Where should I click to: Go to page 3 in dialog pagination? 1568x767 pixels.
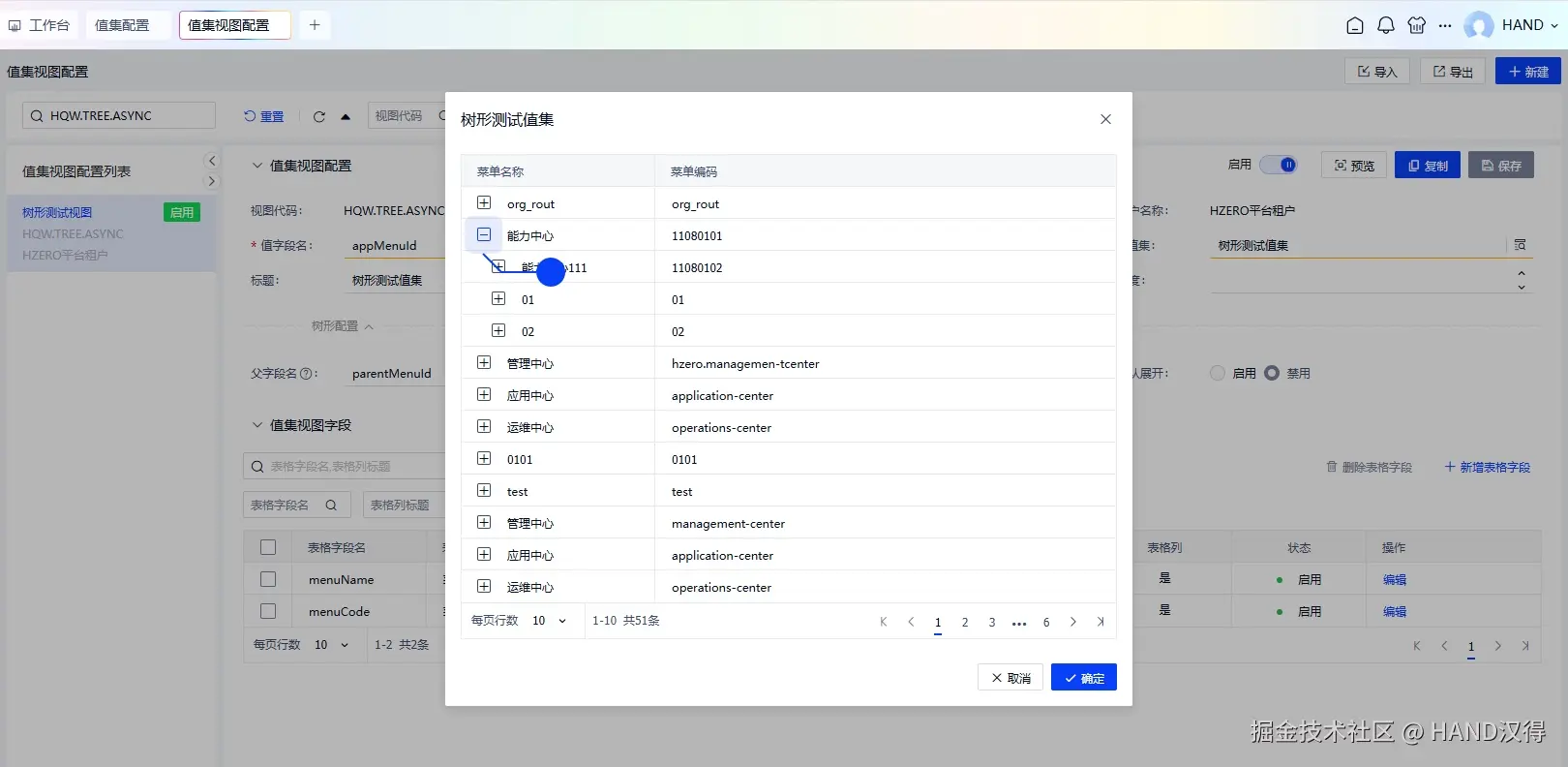coord(992,622)
